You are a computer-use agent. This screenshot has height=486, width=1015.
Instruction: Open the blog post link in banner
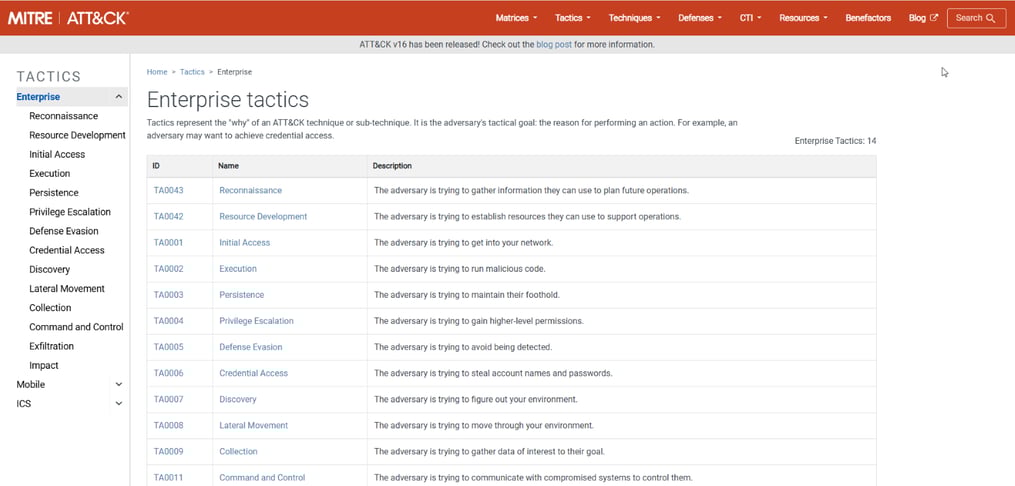point(553,45)
